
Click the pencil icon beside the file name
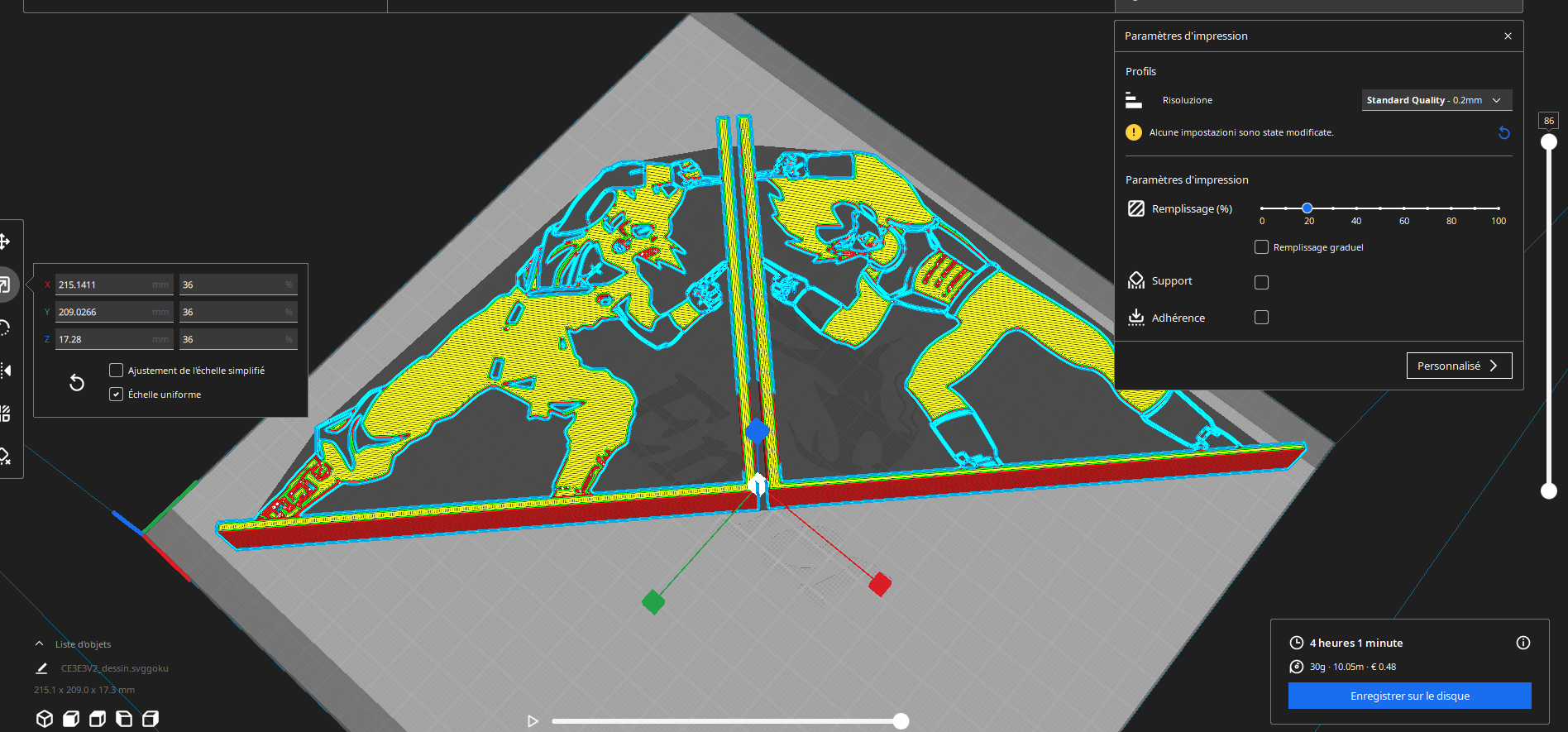coord(41,668)
